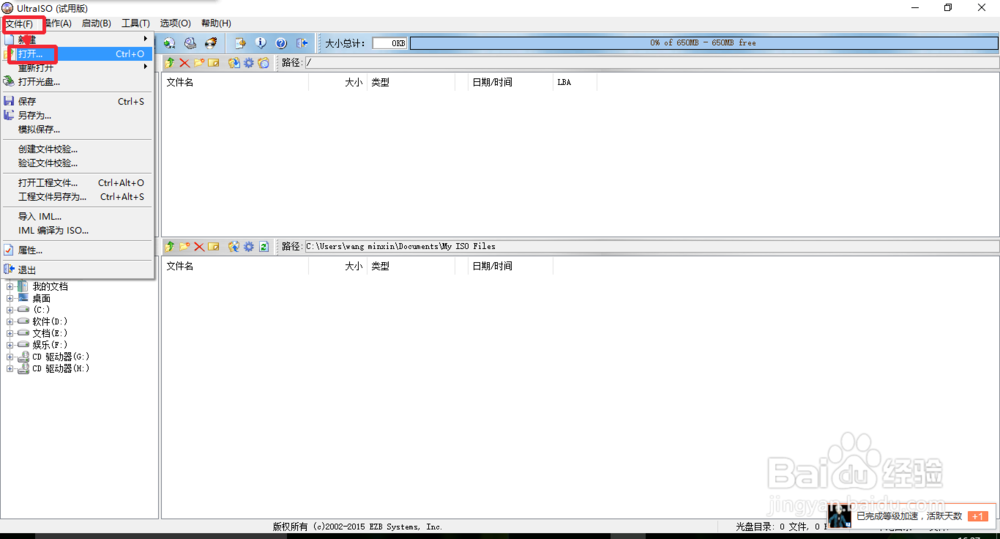Expand the 重新打开 submenu entry
This screenshot has height=539, width=1000.
point(77,68)
